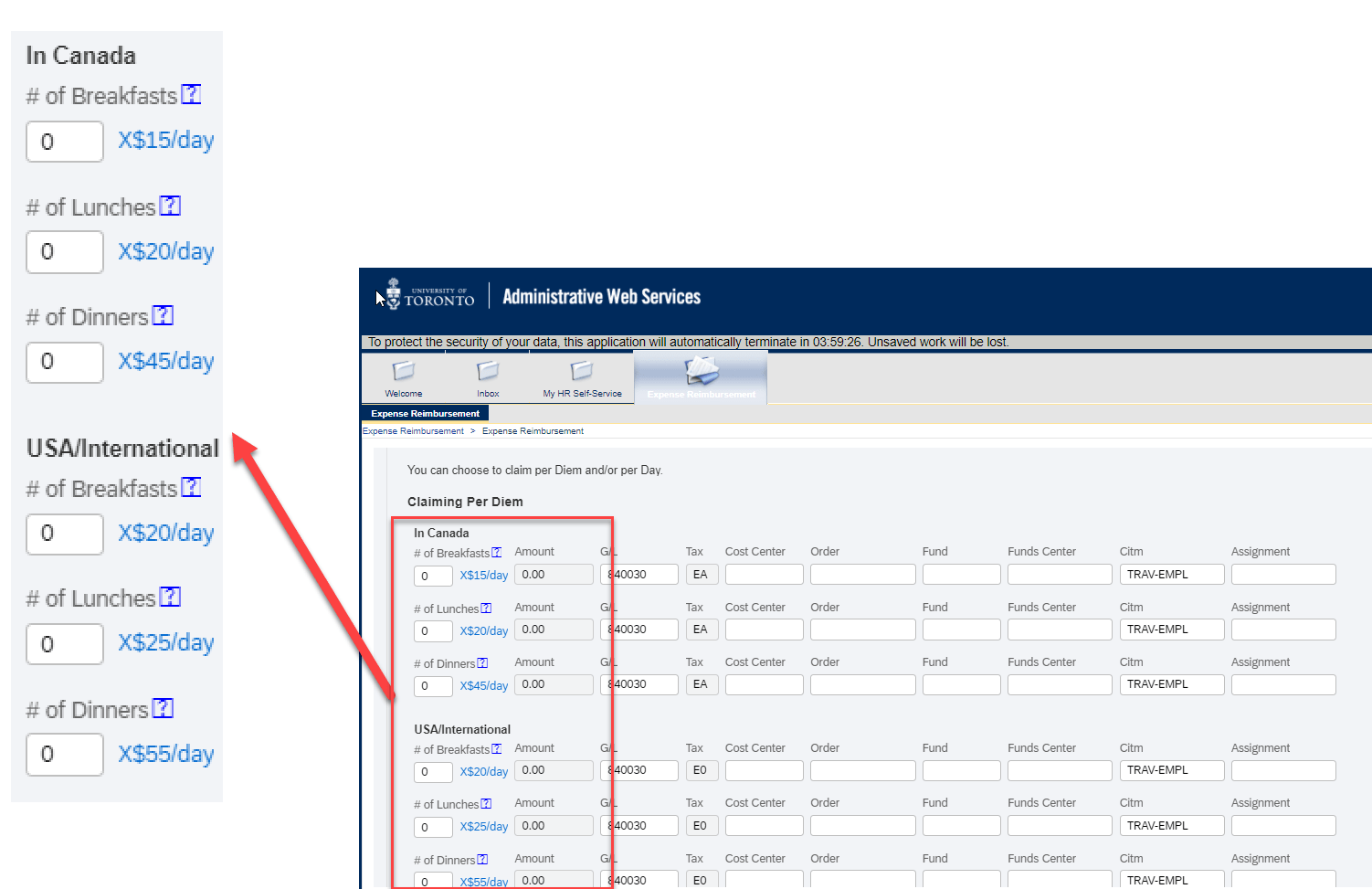Click In Canada Lunches count field in web form
This screenshot has height=889, width=1372.
pyautogui.click(x=433, y=630)
